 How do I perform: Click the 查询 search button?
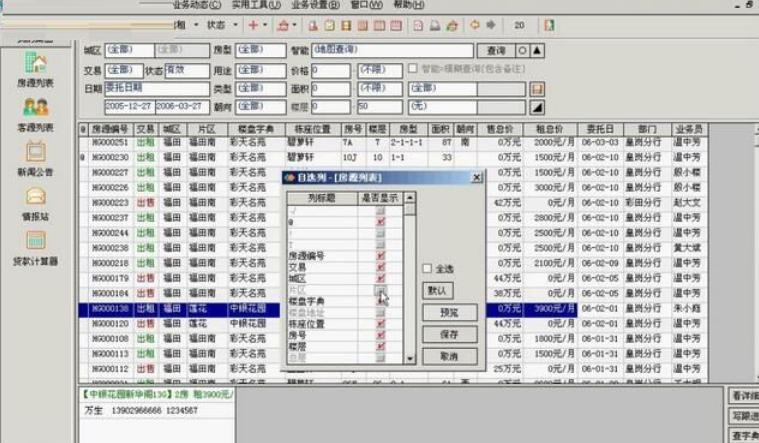[x=495, y=51]
